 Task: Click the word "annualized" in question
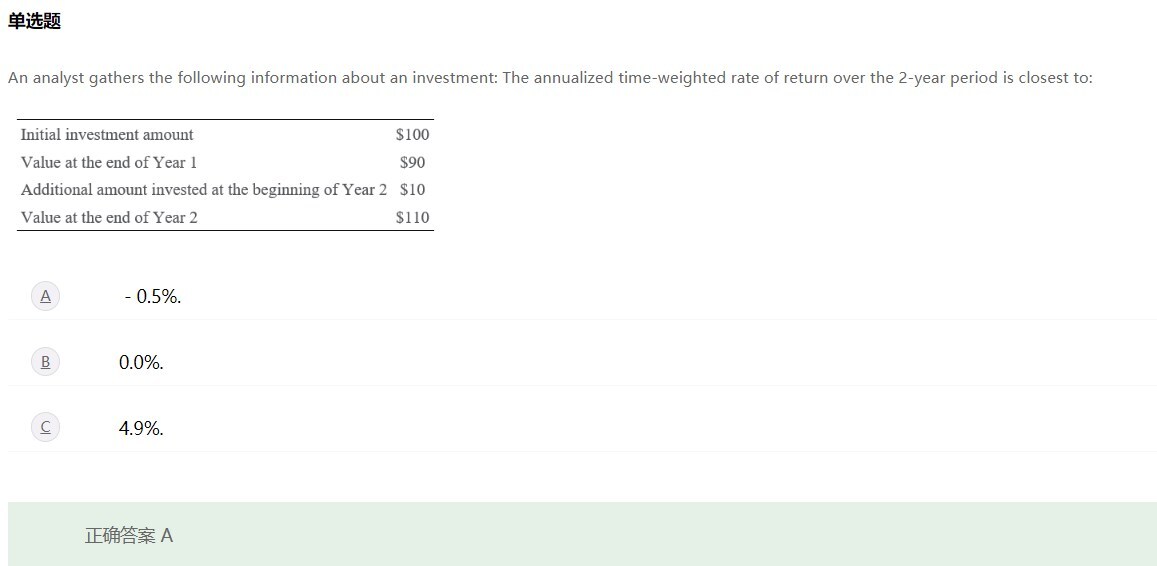click(573, 78)
